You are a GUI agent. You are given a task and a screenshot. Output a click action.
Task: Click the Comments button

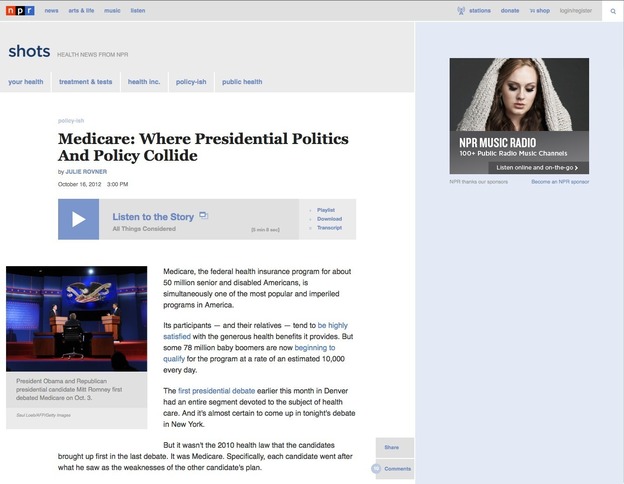point(395,469)
